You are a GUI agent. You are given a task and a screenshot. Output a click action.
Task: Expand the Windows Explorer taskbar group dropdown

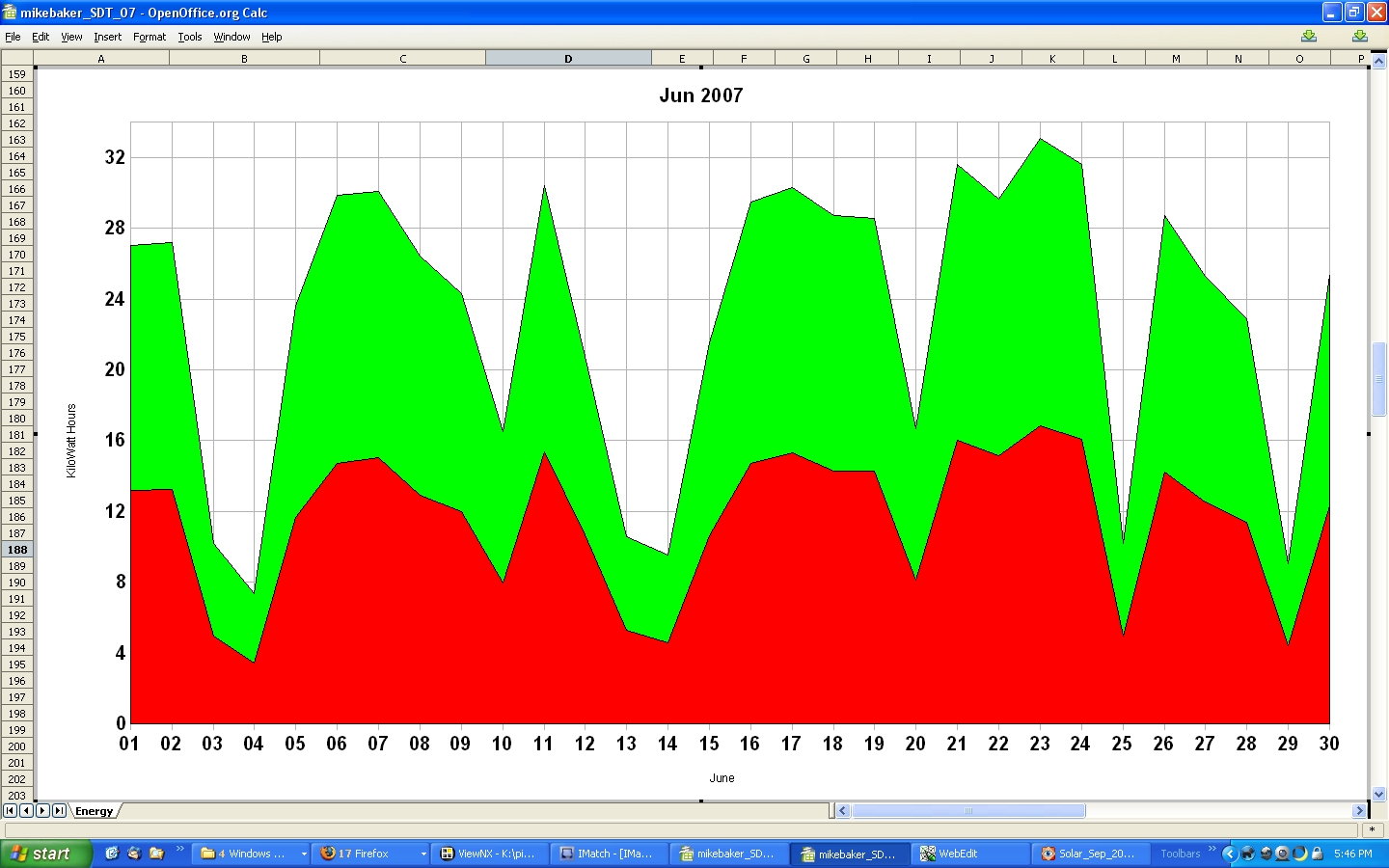pos(304,854)
